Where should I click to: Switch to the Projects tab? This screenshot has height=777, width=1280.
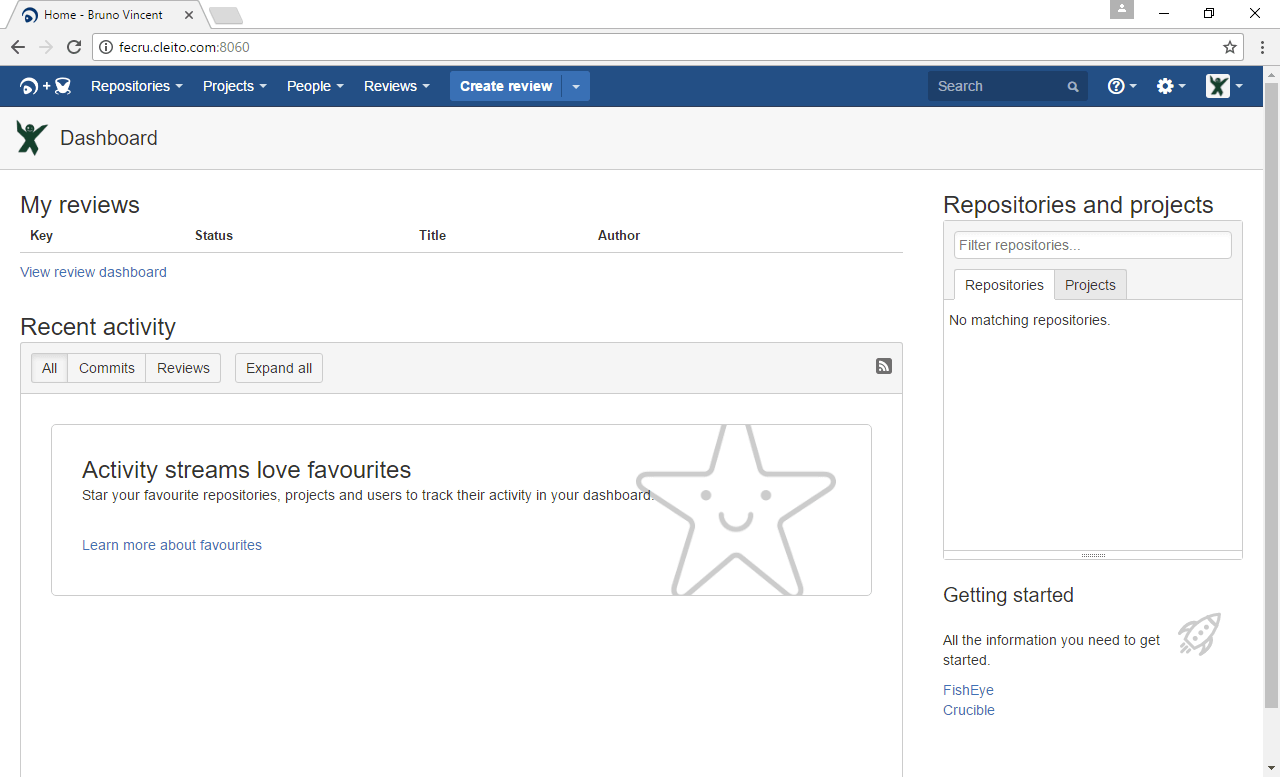[x=1090, y=285]
